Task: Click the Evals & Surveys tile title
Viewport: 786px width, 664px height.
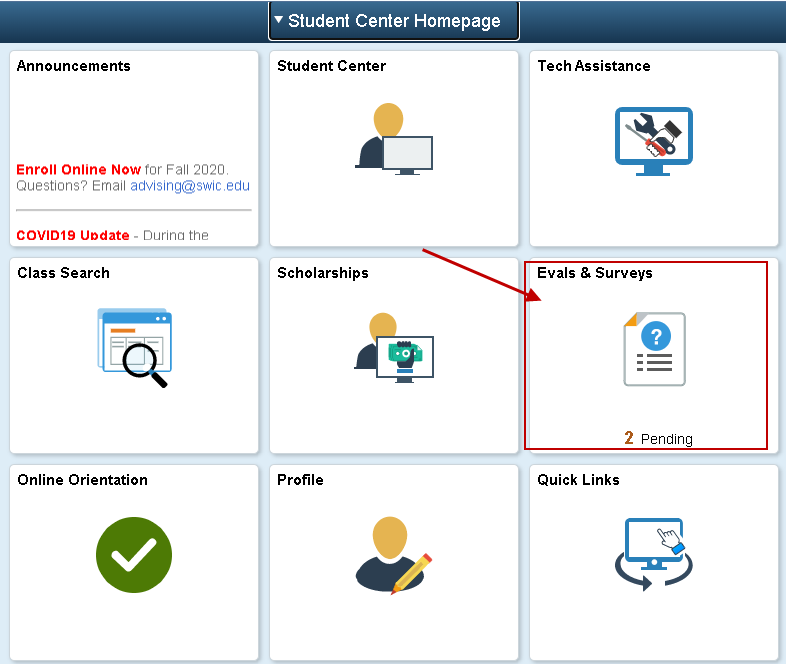Action: (594, 273)
